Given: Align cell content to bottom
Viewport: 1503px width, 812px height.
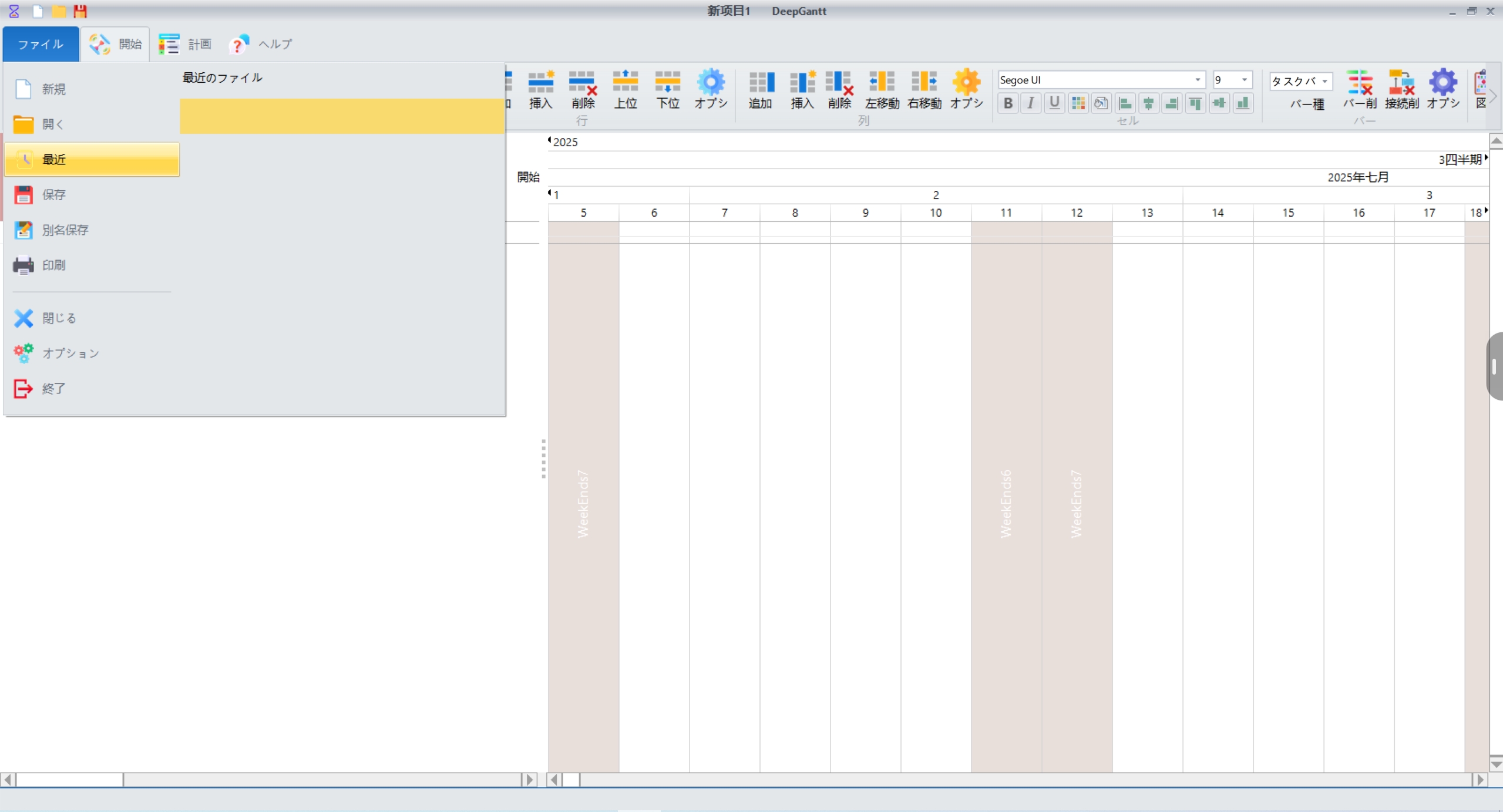Looking at the screenshot, I should [x=1242, y=103].
